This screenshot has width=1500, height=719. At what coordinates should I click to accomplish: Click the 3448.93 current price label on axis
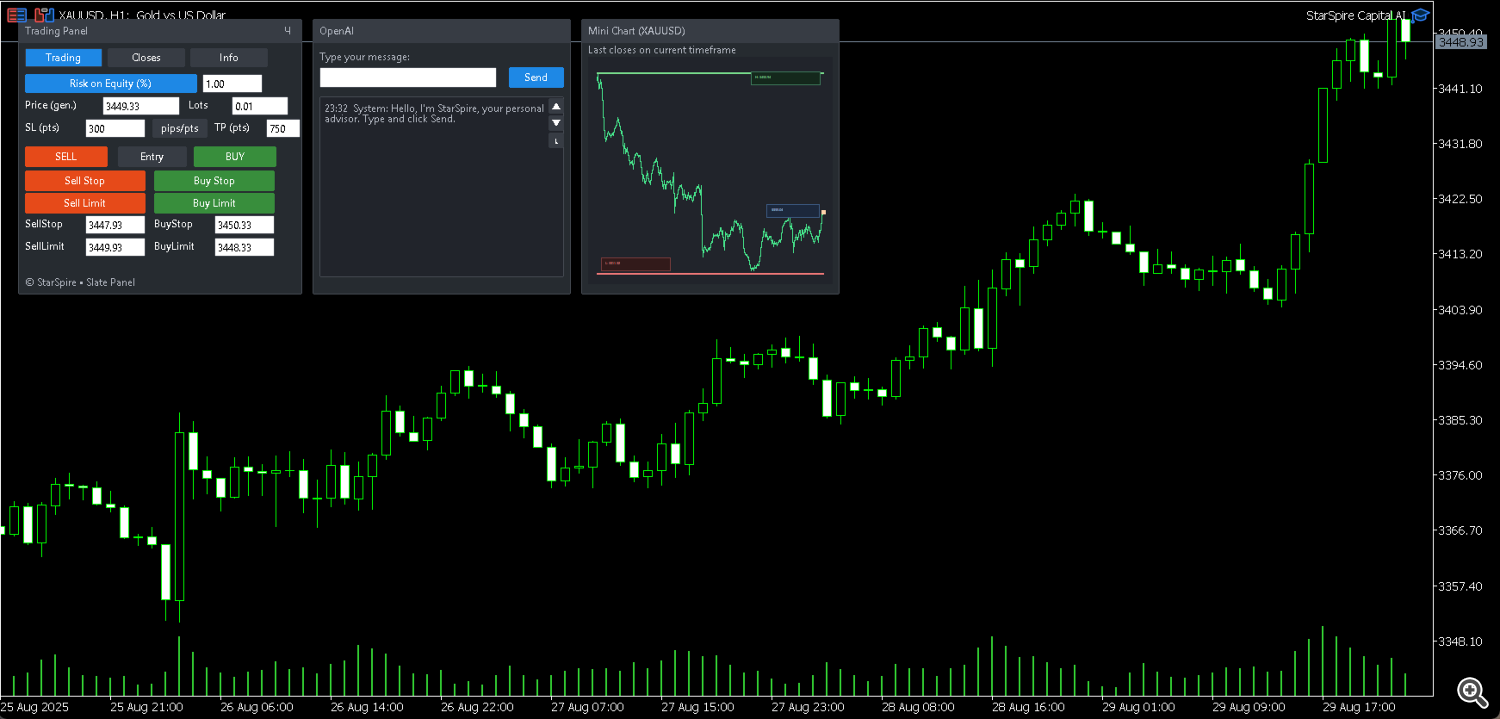pyautogui.click(x=1457, y=42)
